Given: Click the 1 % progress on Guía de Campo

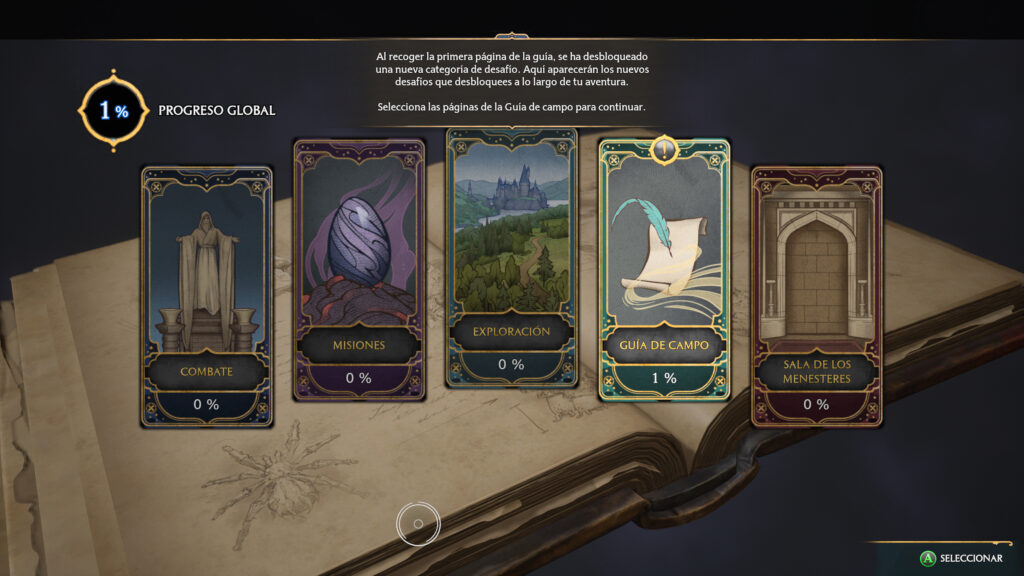Looking at the screenshot, I should tap(664, 378).
